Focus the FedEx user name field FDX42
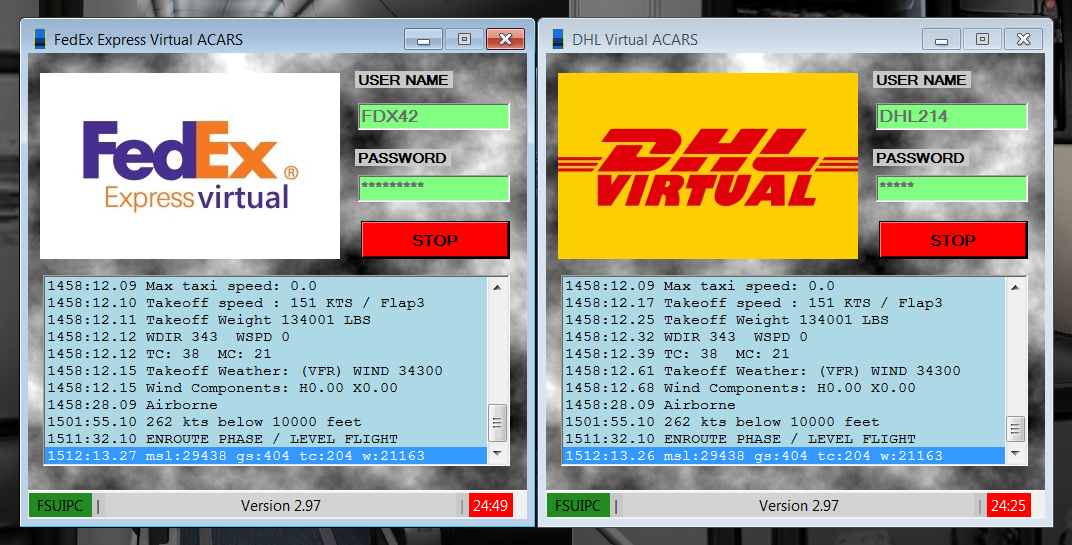This screenshot has height=545, width=1072. click(x=433, y=116)
